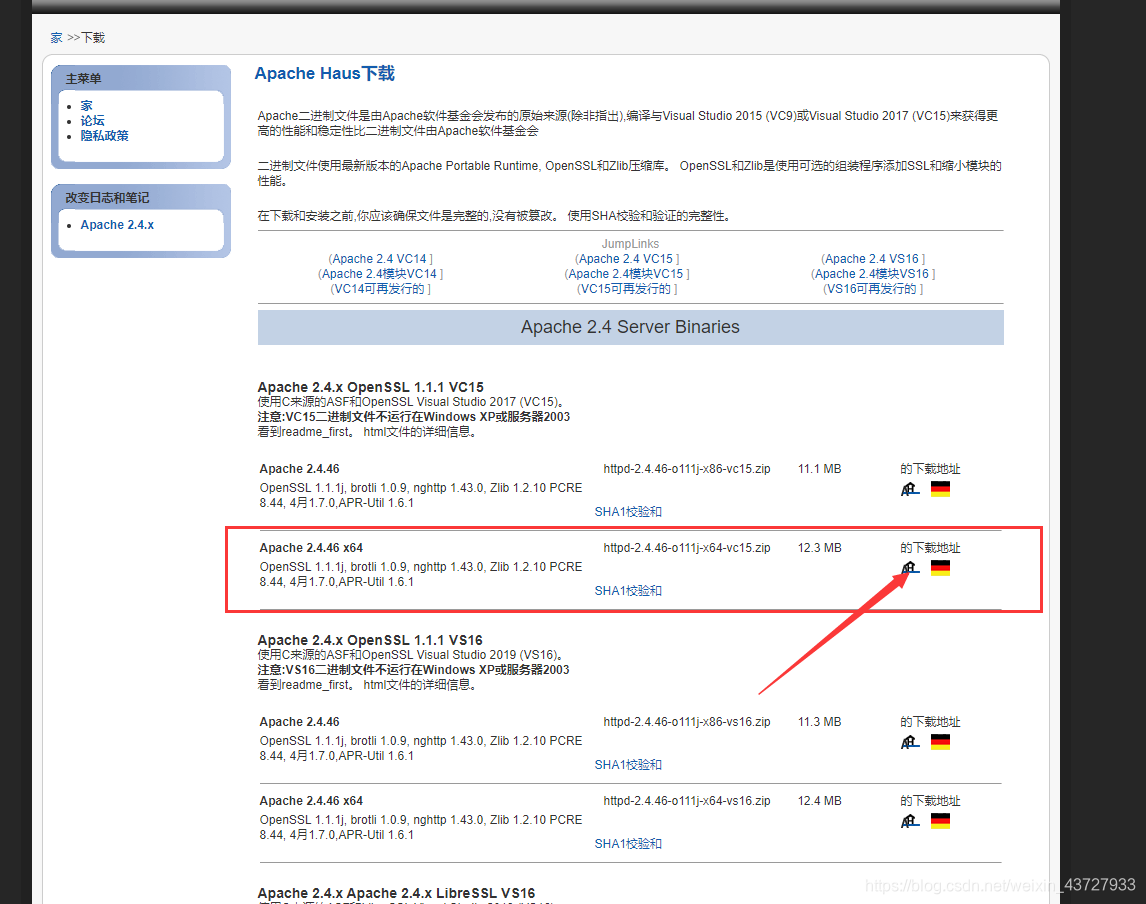Jump to Apache 2.4模块VC14 section
The image size is (1146, 904).
379,273
